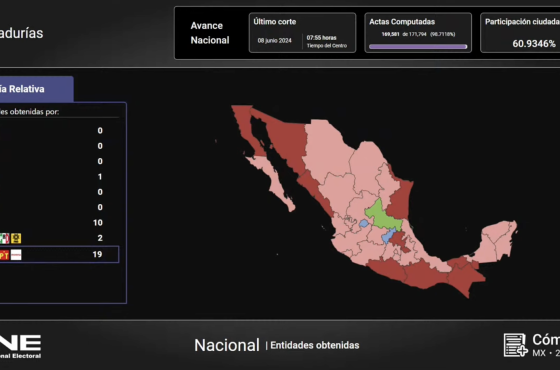
Task: Click the white Morena party logo
Action: (x=16, y=255)
